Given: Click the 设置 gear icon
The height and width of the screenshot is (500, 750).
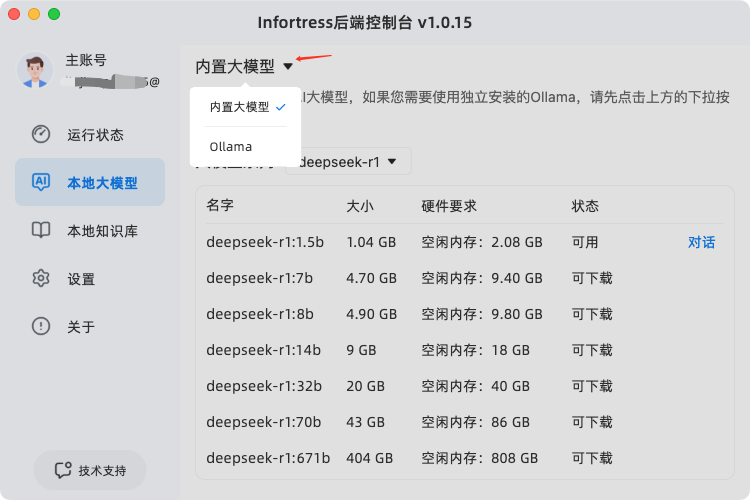Looking at the screenshot, I should [x=41, y=278].
